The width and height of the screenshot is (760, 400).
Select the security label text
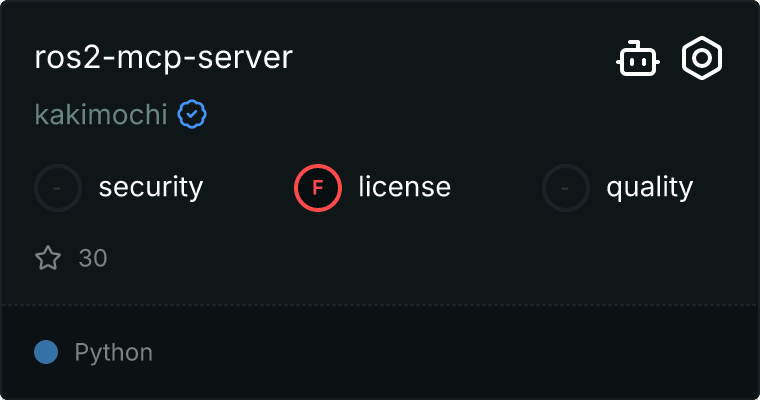click(x=151, y=187)
